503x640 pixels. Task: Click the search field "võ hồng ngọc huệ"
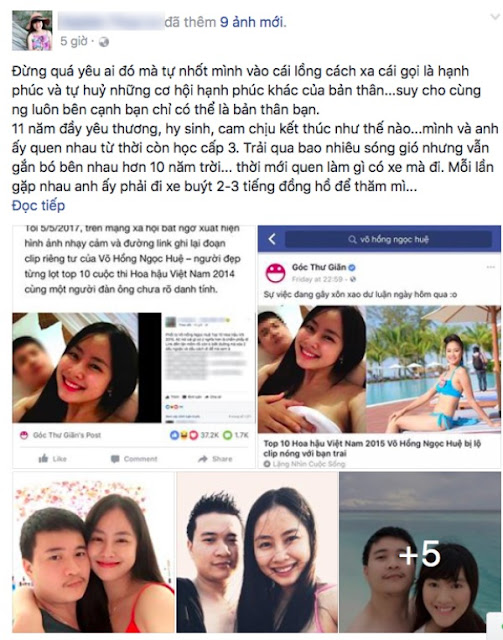[388, 239]
